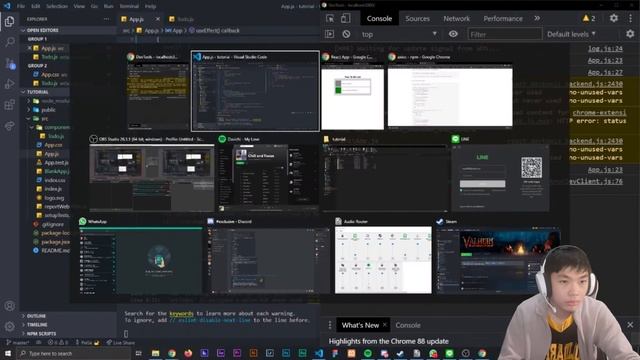Switch to the WhatsApp window thumbnail

(140, 256)
